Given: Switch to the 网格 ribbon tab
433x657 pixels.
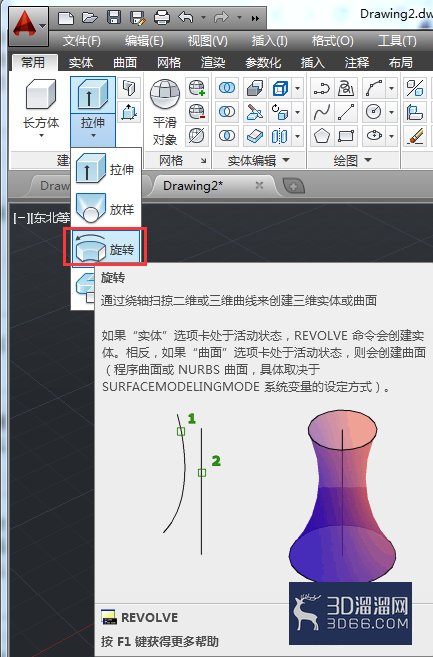Looking at the screenshot, I should pos(169,63).
